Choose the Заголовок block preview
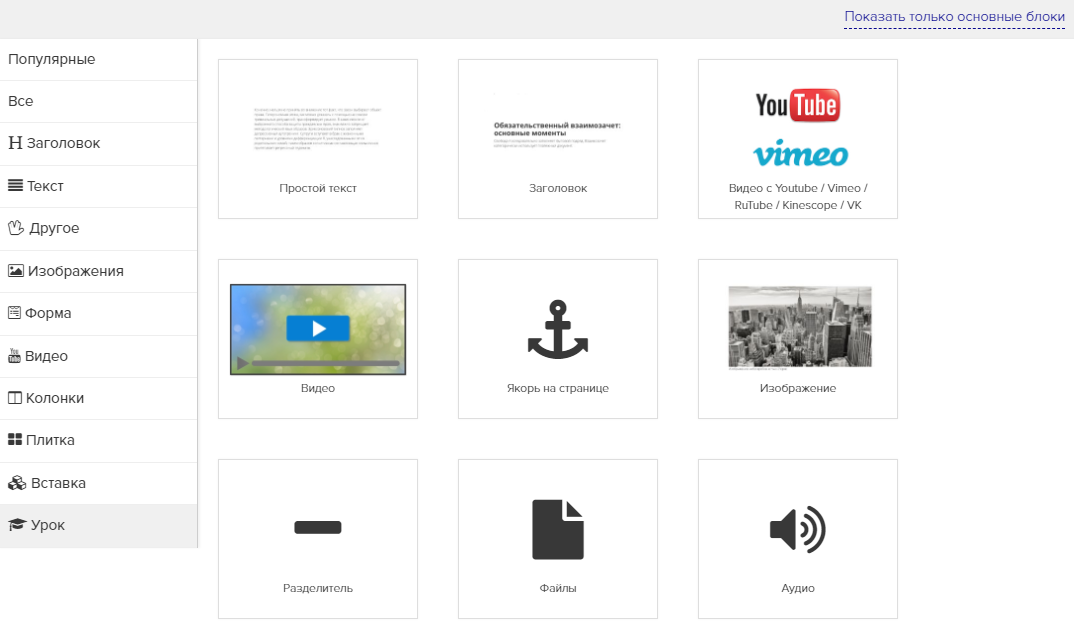Image resolution: width=1074 pixels, height=635 pixels. click(x=558, y=139)
